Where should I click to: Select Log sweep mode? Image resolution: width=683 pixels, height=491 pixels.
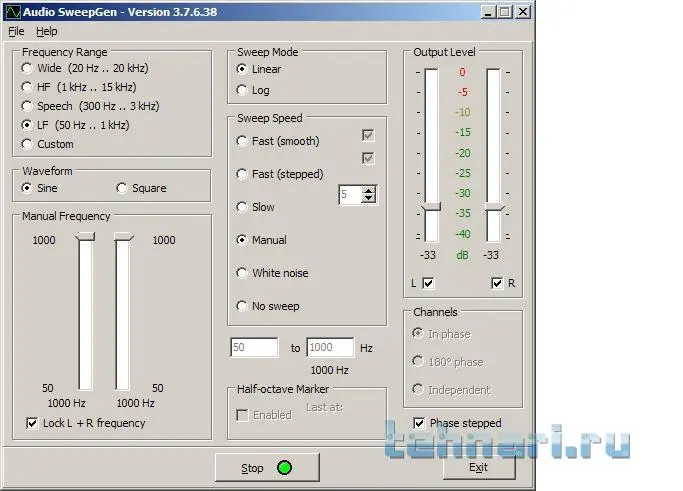coord(253,90)
